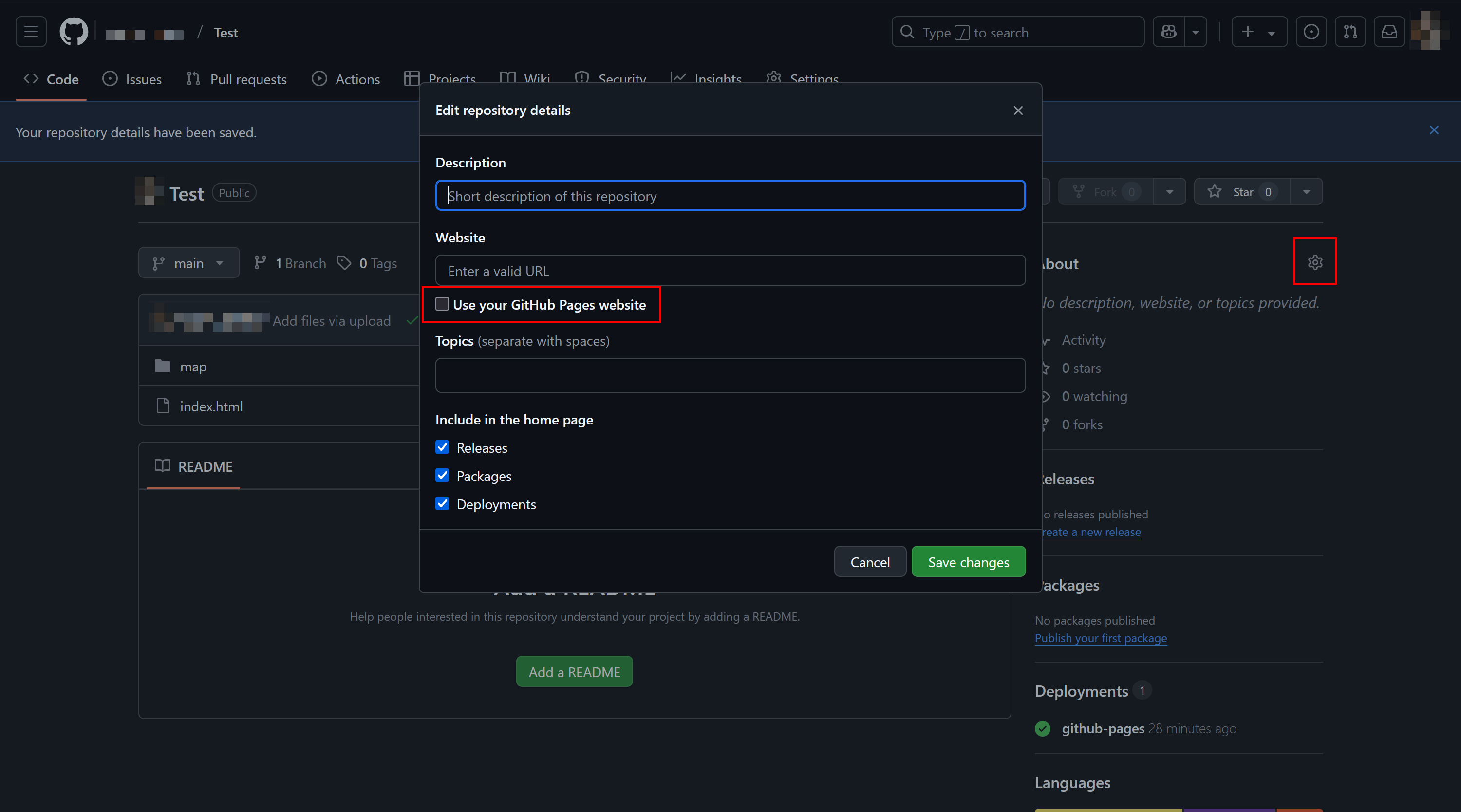Expand the main branch dropdown
This screenshot has height=812, width=1461.
click(x=189, y=263)
